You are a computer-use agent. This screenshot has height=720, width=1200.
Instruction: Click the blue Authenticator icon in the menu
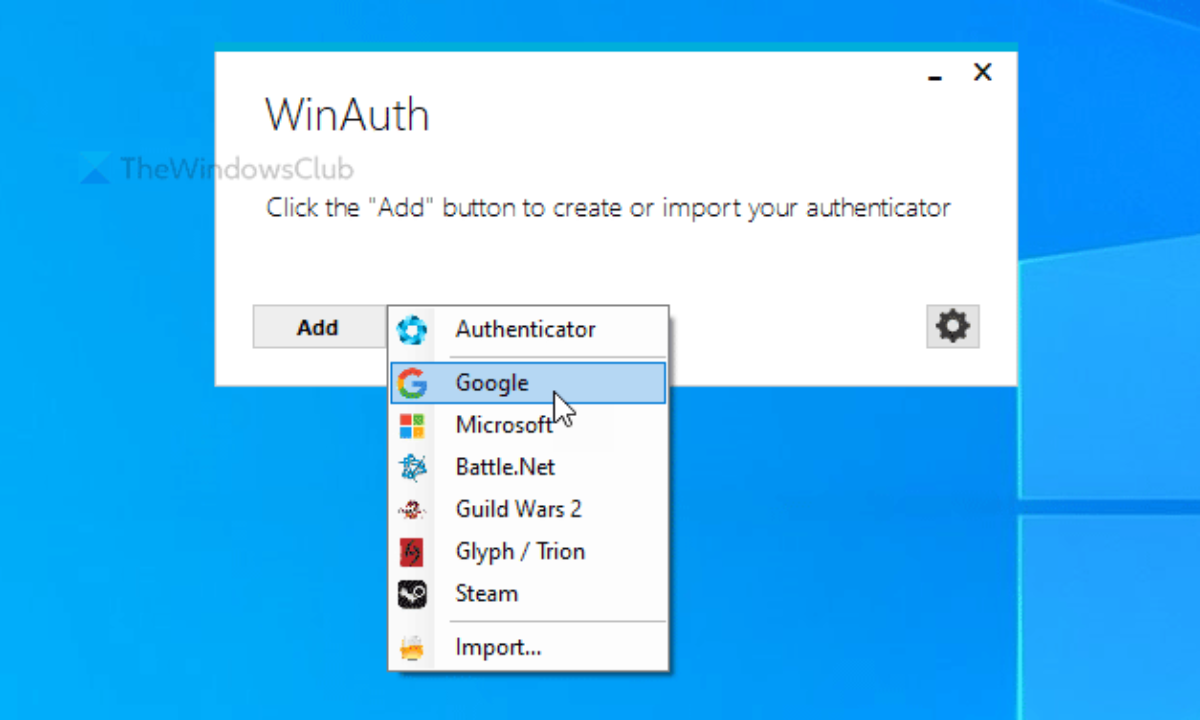tap(412, 329)
